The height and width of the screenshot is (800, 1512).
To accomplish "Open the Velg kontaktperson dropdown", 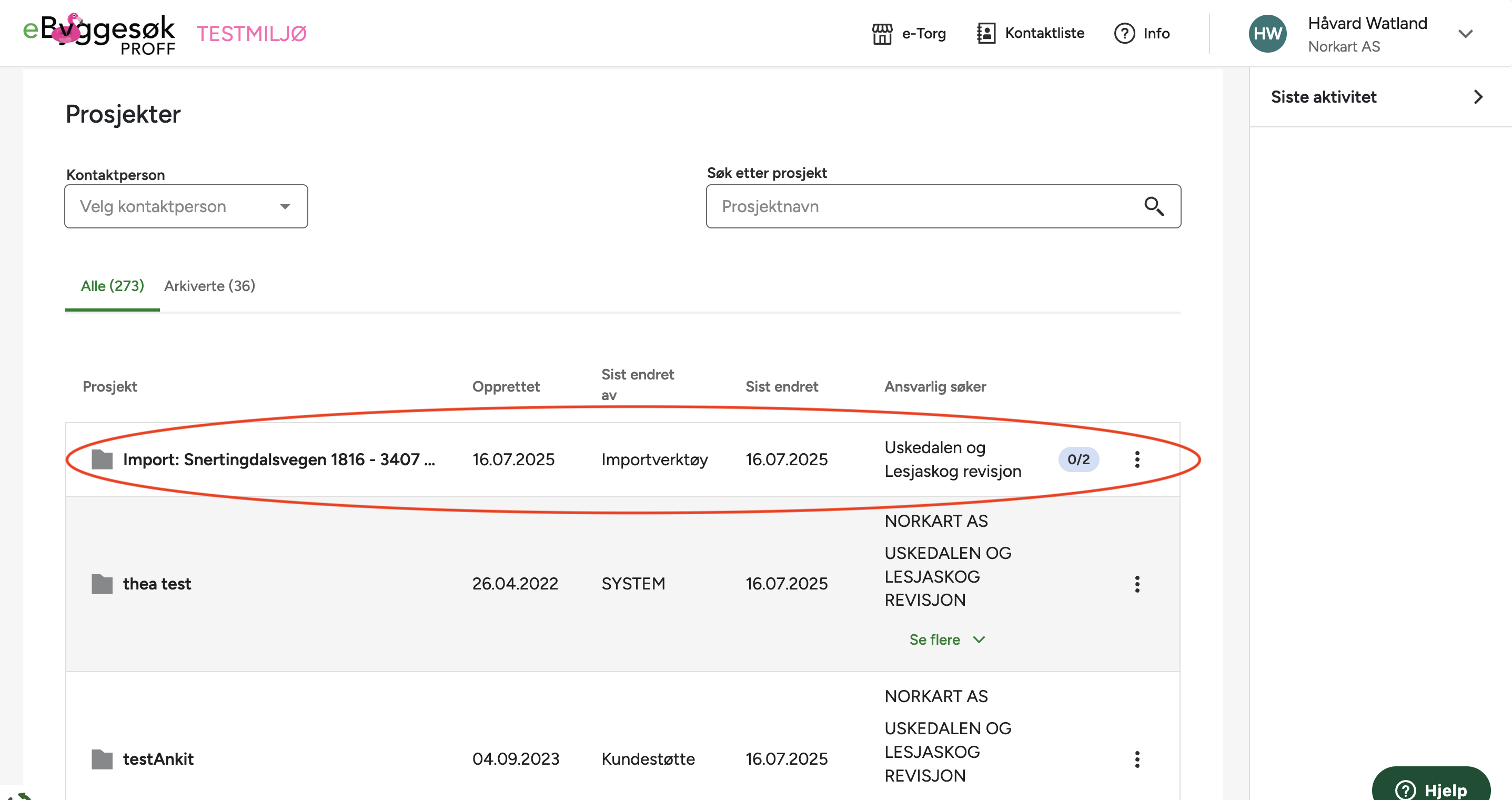I will 186,206.
